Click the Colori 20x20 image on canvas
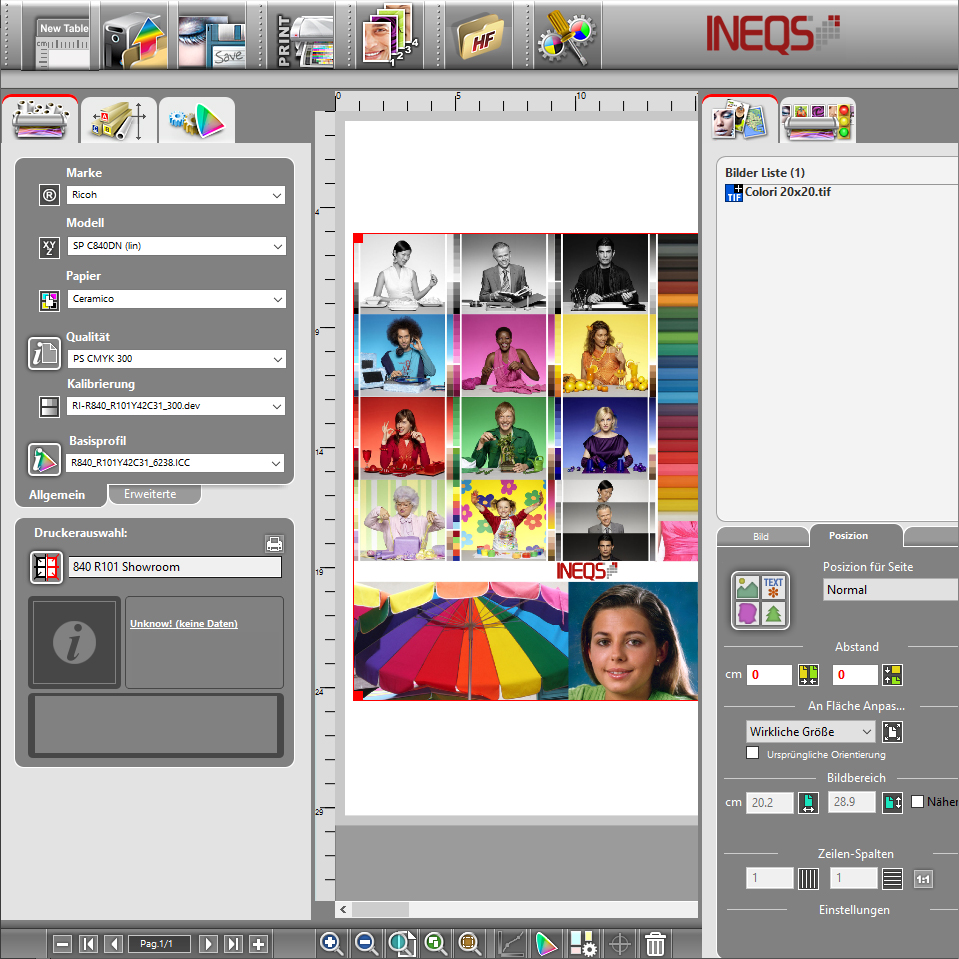 point(525,467)
